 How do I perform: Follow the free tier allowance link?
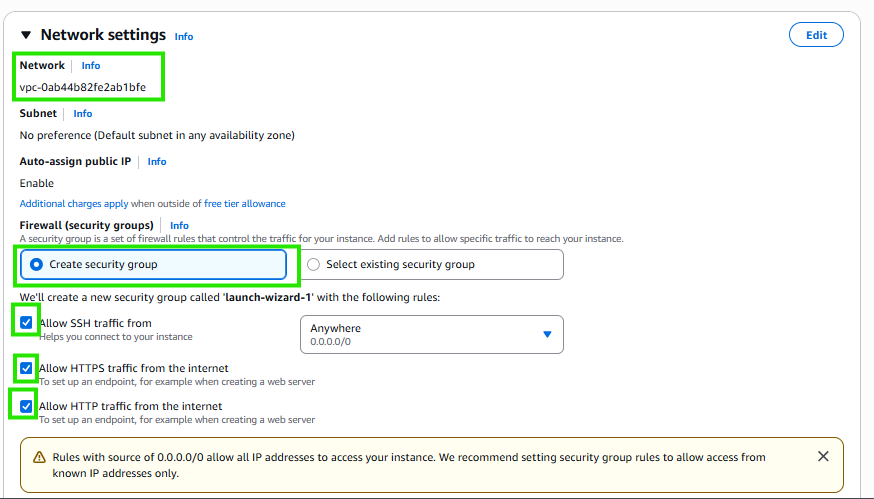(245, 204)
